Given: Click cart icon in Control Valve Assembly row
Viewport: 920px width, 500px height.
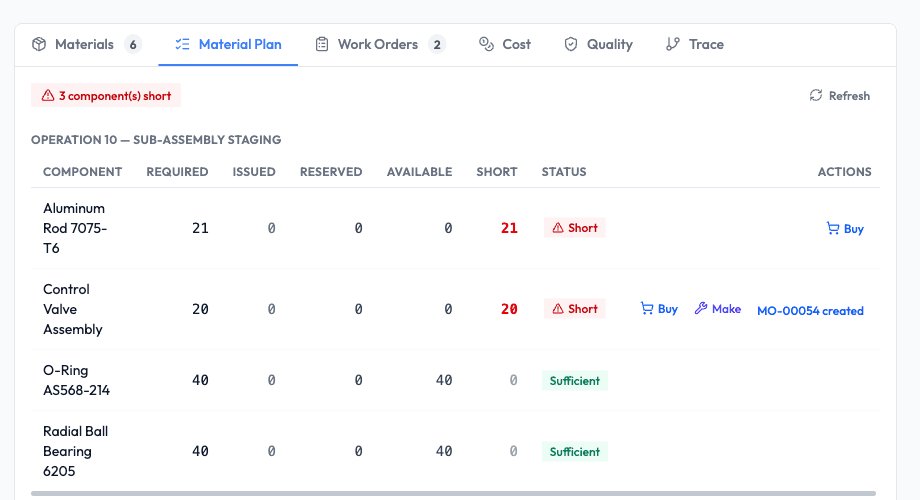Looking at the screenshot, I should (647, 309).
